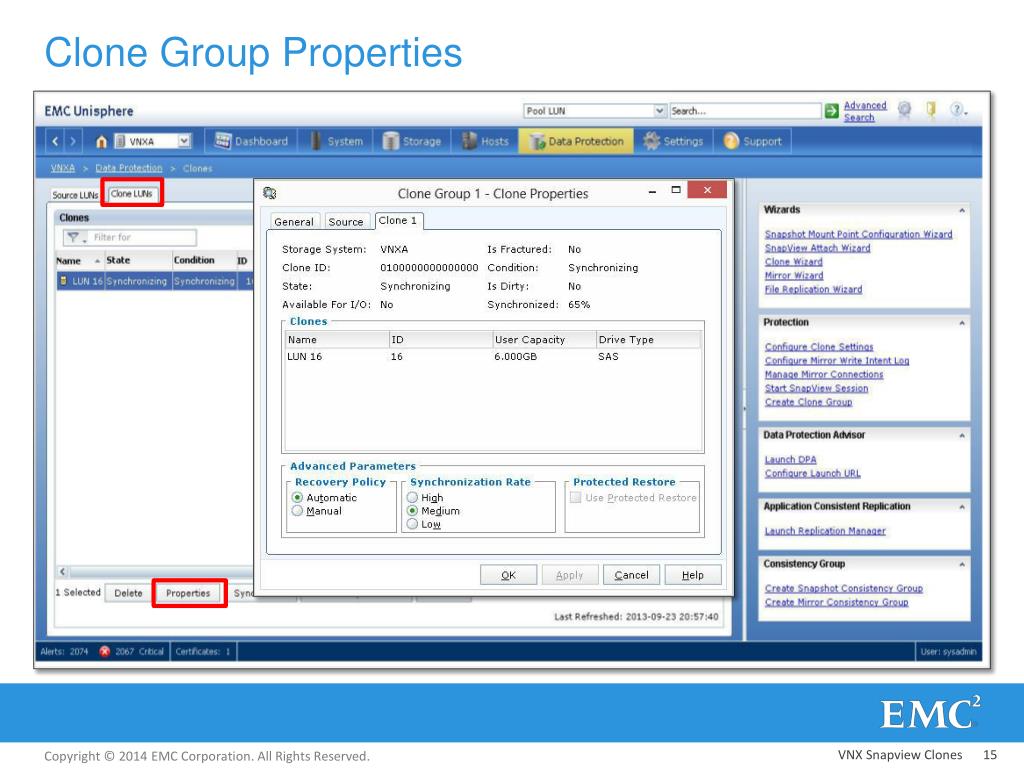Select the Clone 1 tab in the dialog
Screen dimensions: 1024x768
click(x=398, y=221)
